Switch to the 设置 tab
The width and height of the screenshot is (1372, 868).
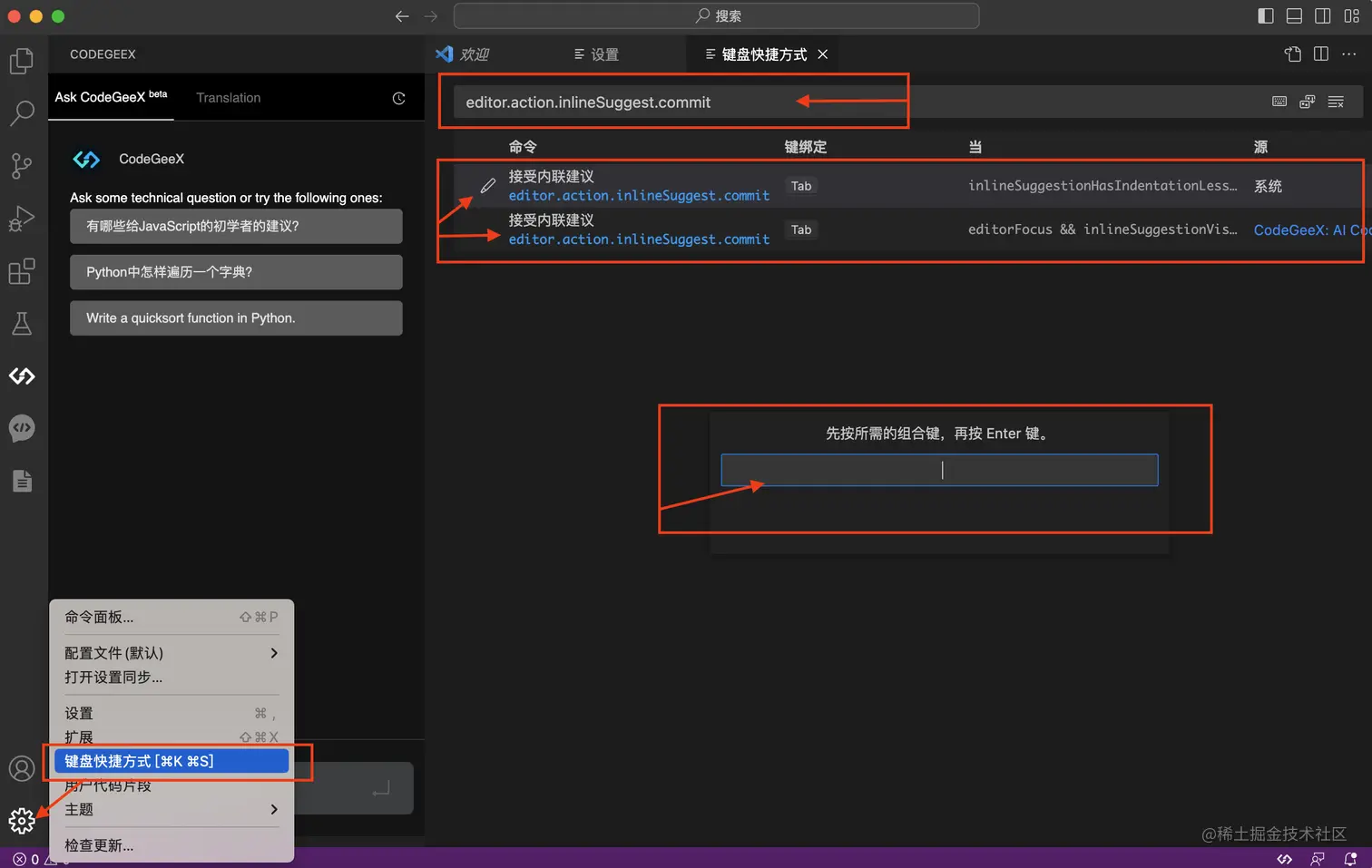tap(596, 54)
